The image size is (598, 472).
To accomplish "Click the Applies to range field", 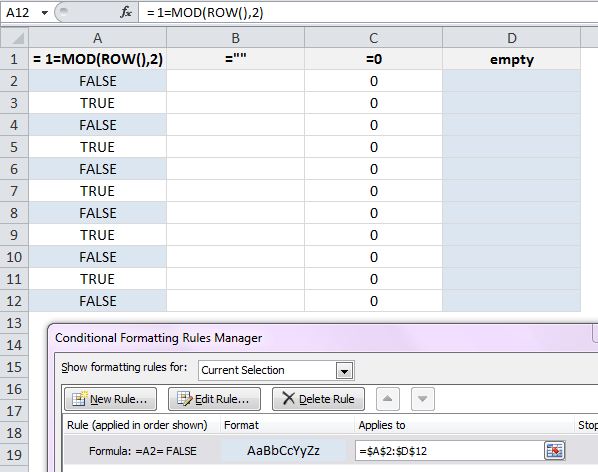I will (x=449, y=451).
